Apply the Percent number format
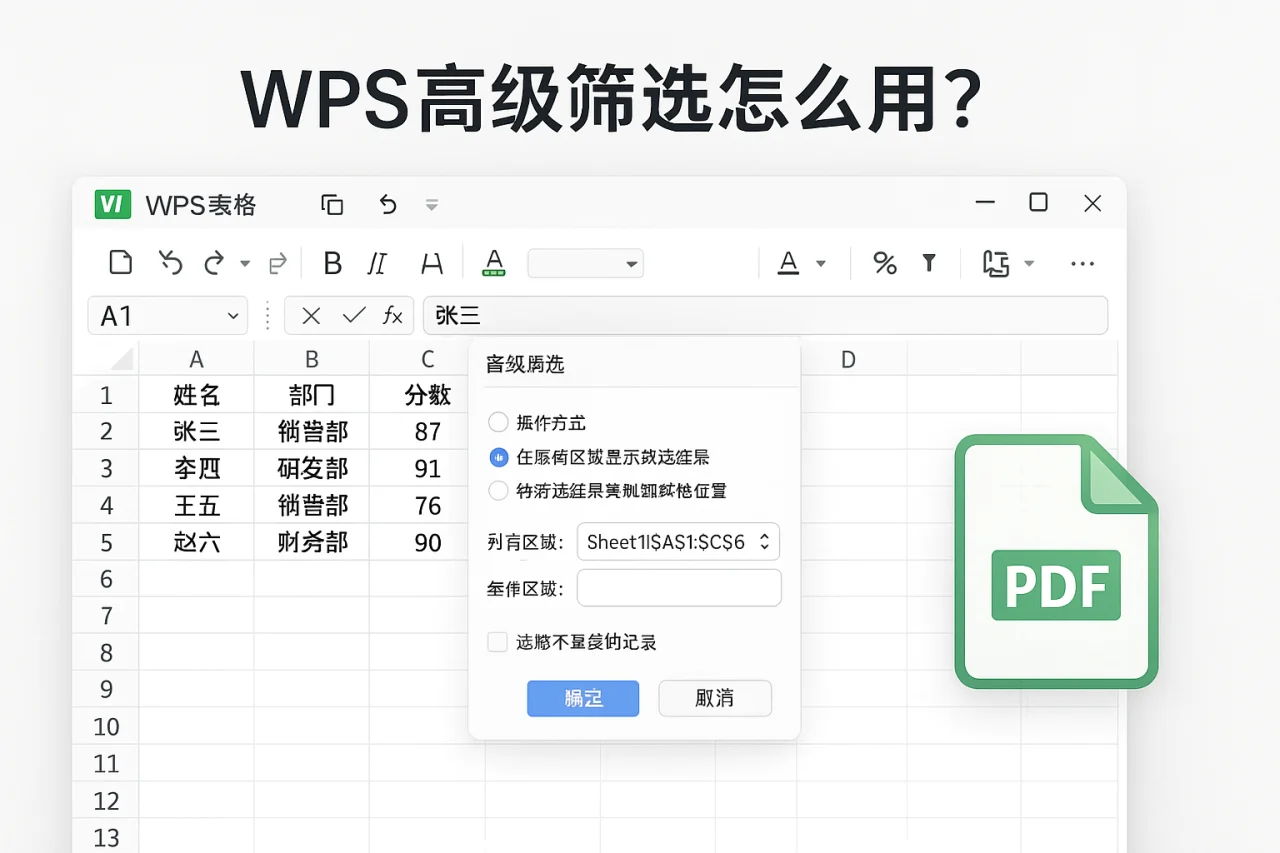Screen dimensions: 1280x853 coord(884,263)
